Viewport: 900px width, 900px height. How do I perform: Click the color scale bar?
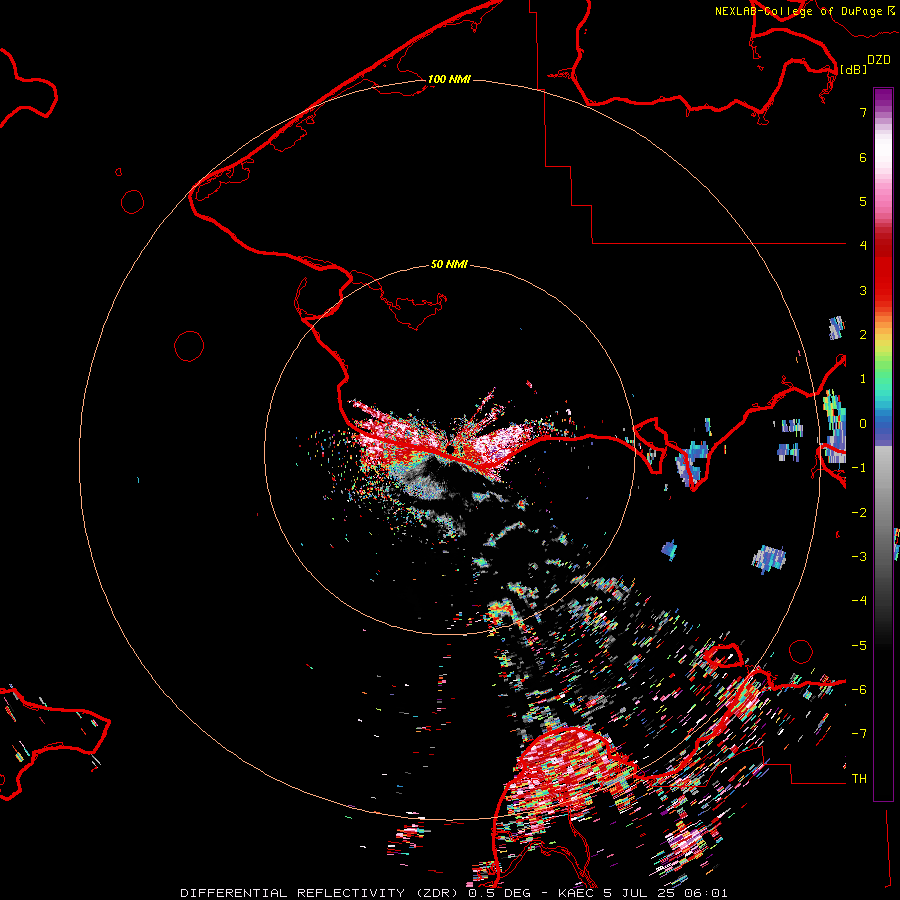click(883, 444)
